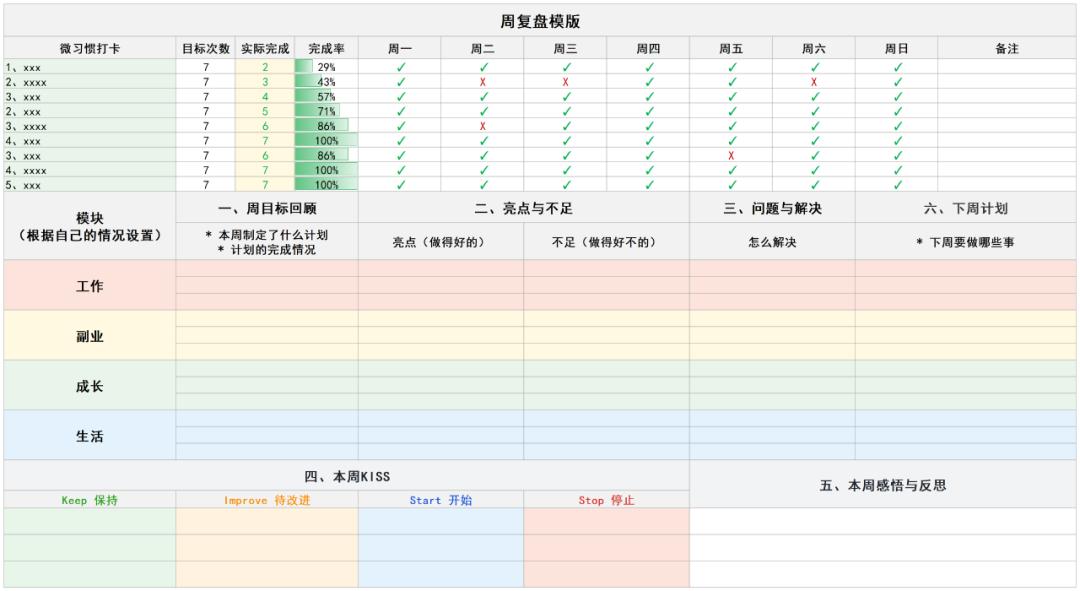
Task: Click the red X in the 周五 column
Action: tap(731, 156)
